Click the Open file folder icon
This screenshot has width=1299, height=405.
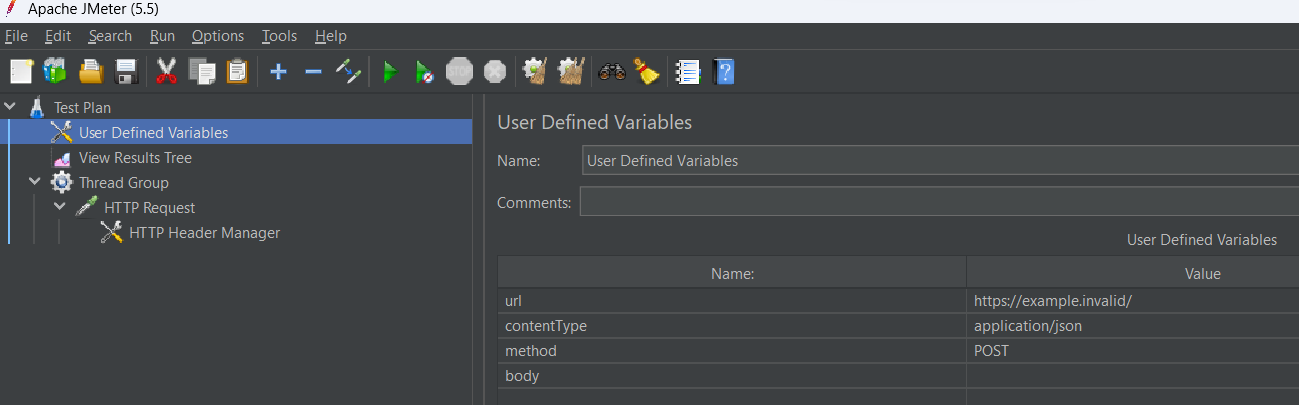[91, 72]
